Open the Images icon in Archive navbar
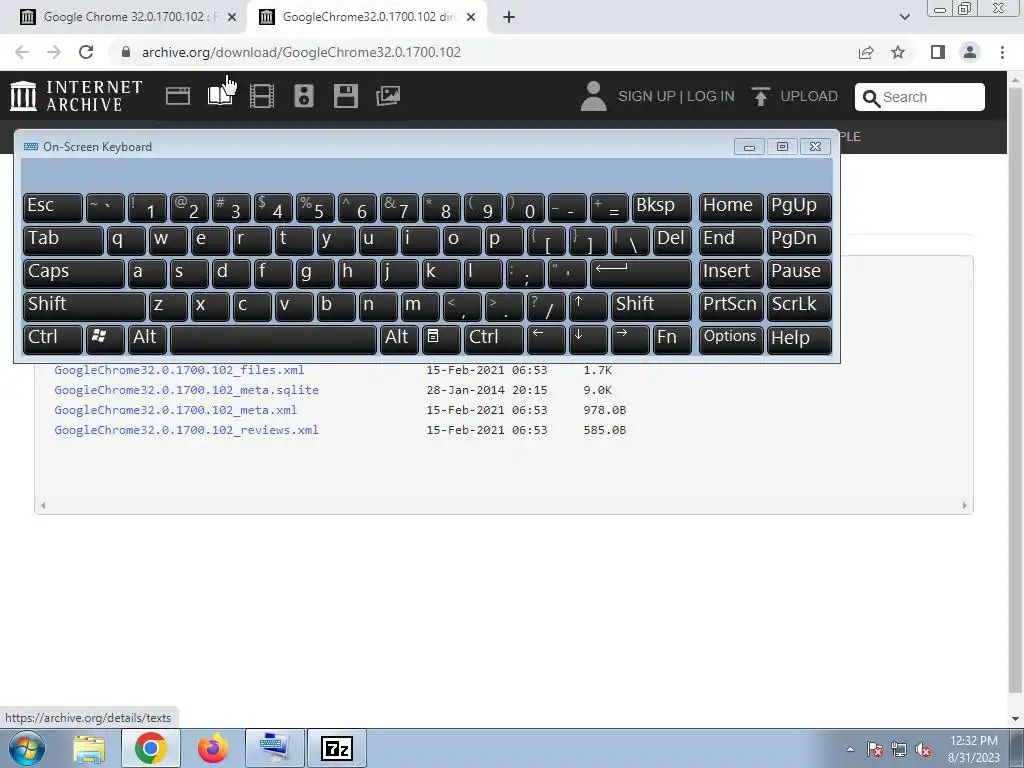This screenshot has height=768, width=1024. 388,96
